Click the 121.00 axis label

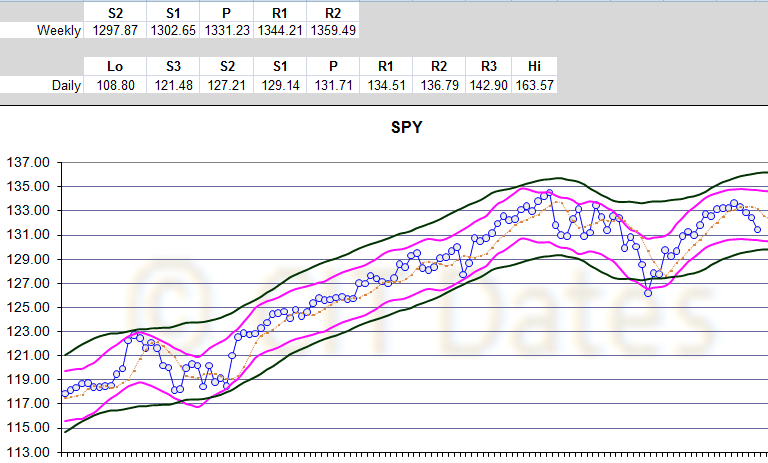pyautogui.click(x=28, y=355)
